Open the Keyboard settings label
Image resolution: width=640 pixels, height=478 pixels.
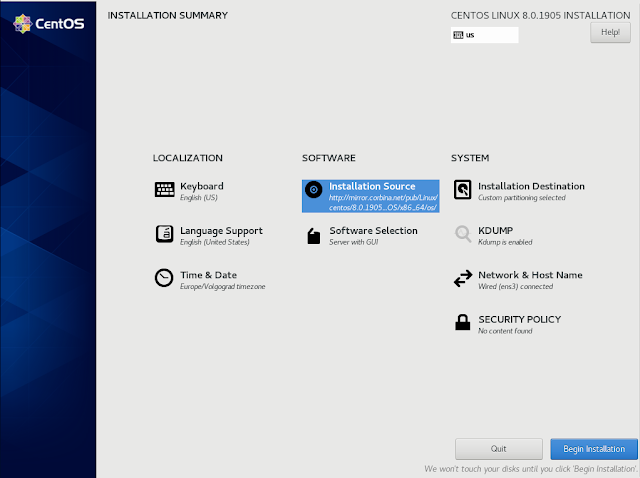(x=202, y=186)
